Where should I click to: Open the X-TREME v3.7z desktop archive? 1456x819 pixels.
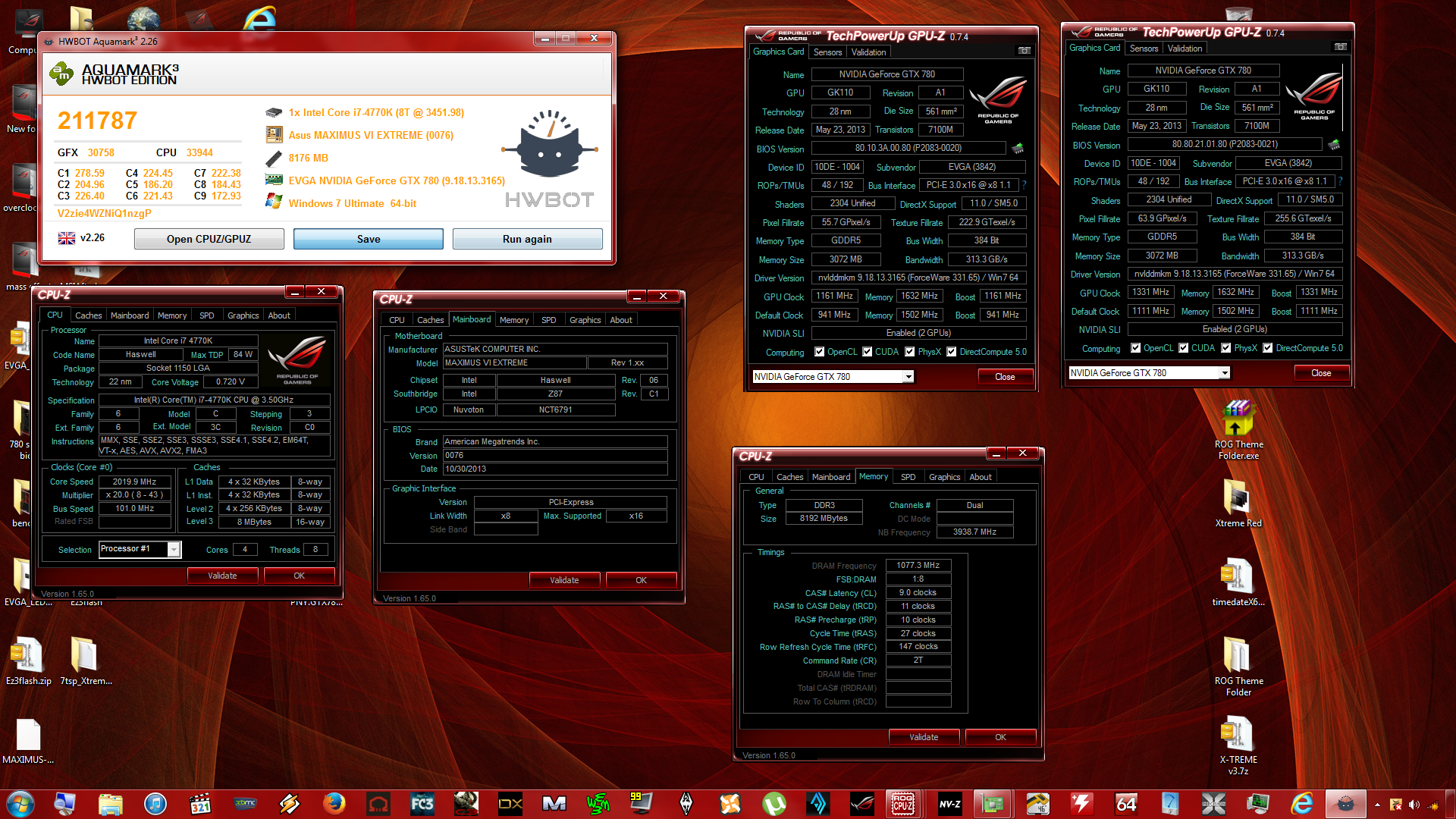(x=1238, y=745)
